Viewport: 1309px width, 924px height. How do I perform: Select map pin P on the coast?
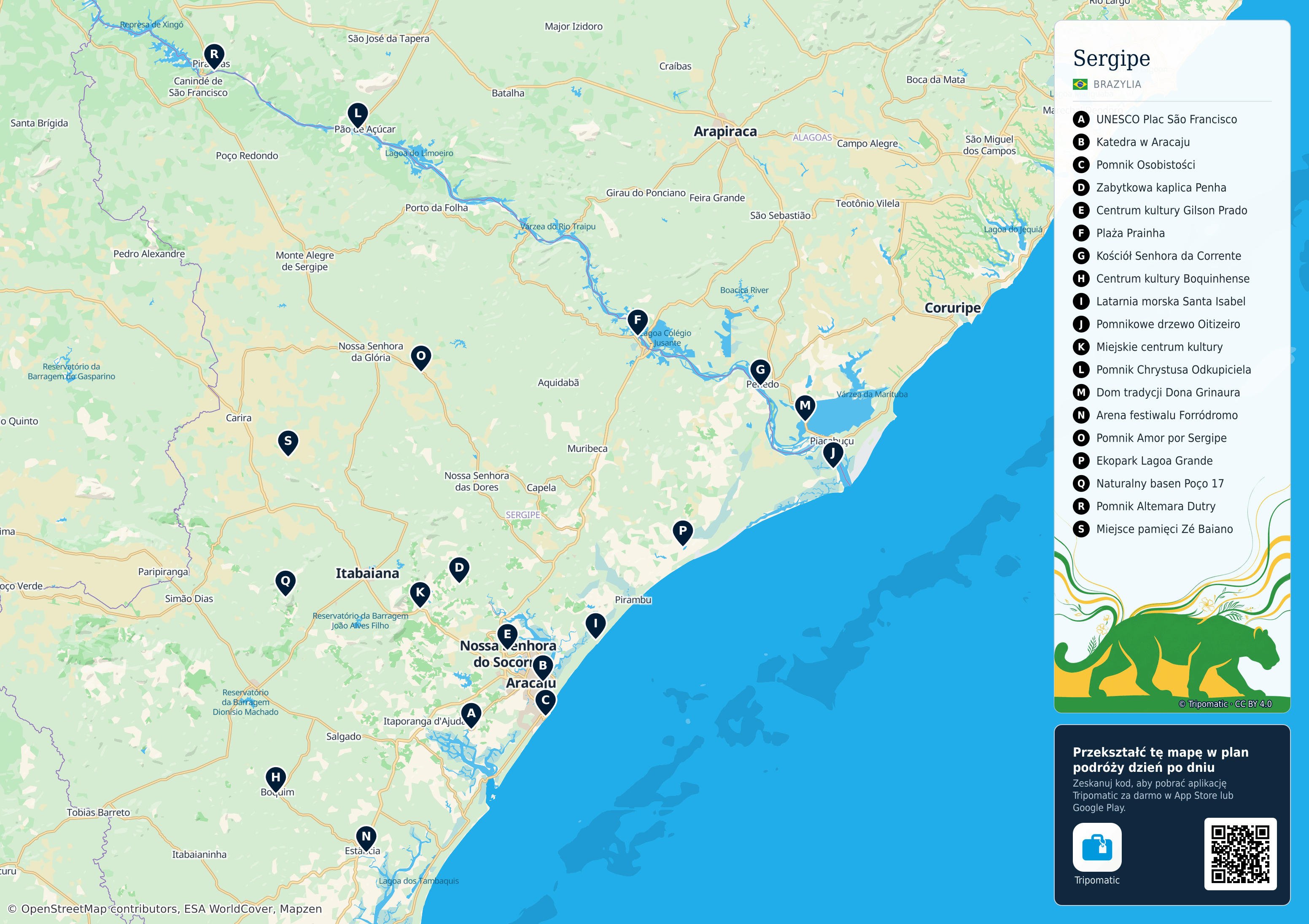[x=682, y=533]
